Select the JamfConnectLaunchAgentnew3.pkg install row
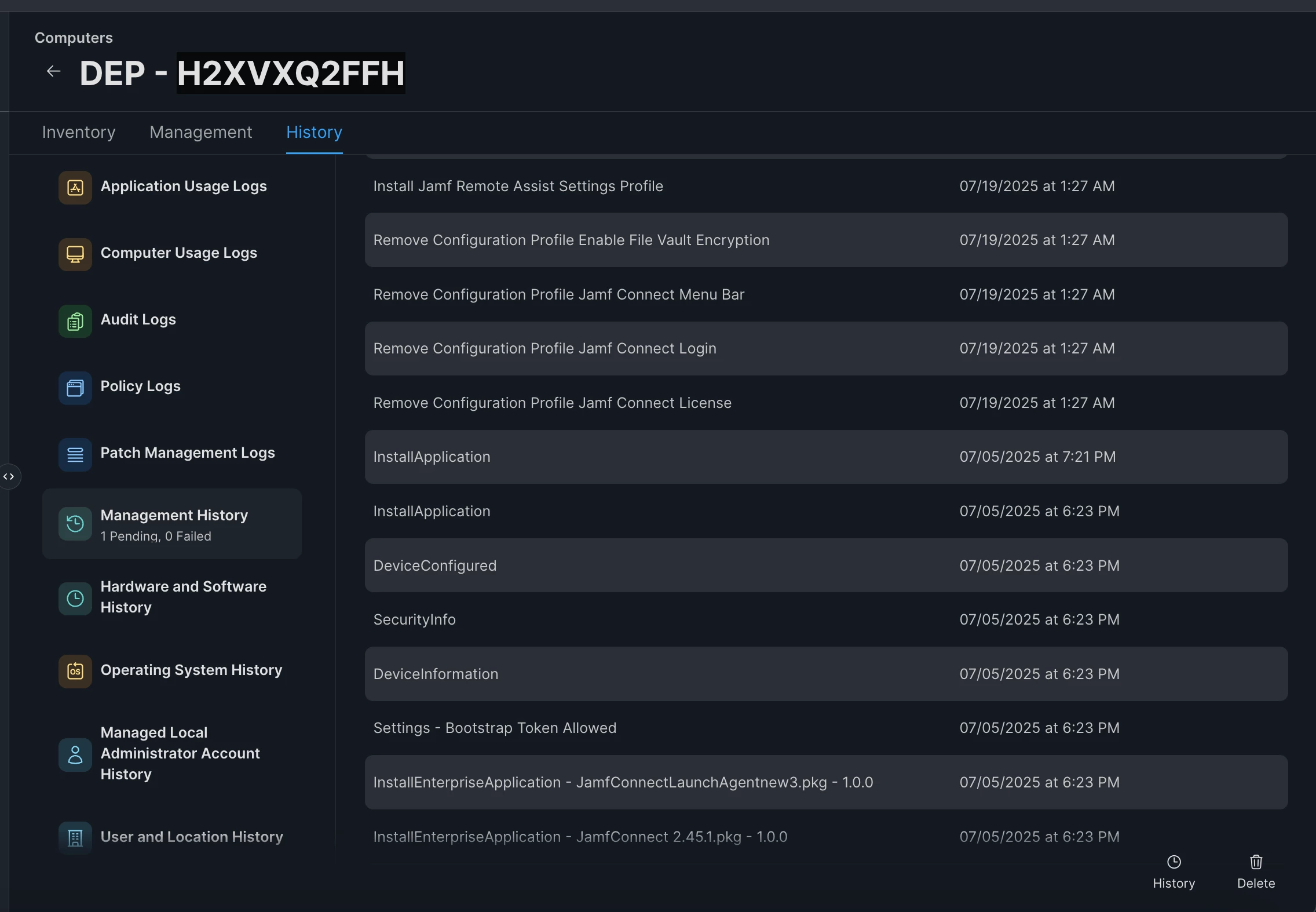The height and width of the screenshot is (912, 1316). point(826,782)
